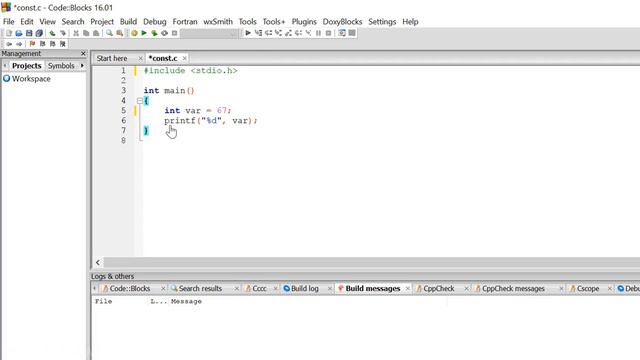Undo the last edit
The image size is (640, 360).
52,33
